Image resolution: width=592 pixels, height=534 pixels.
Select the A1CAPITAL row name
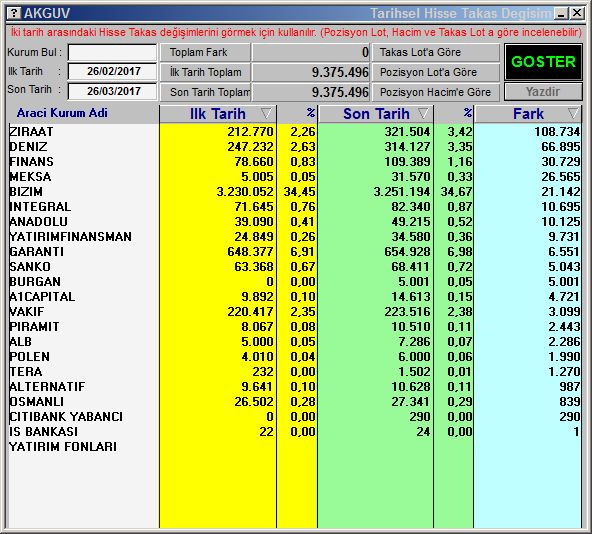click(42, 296)
